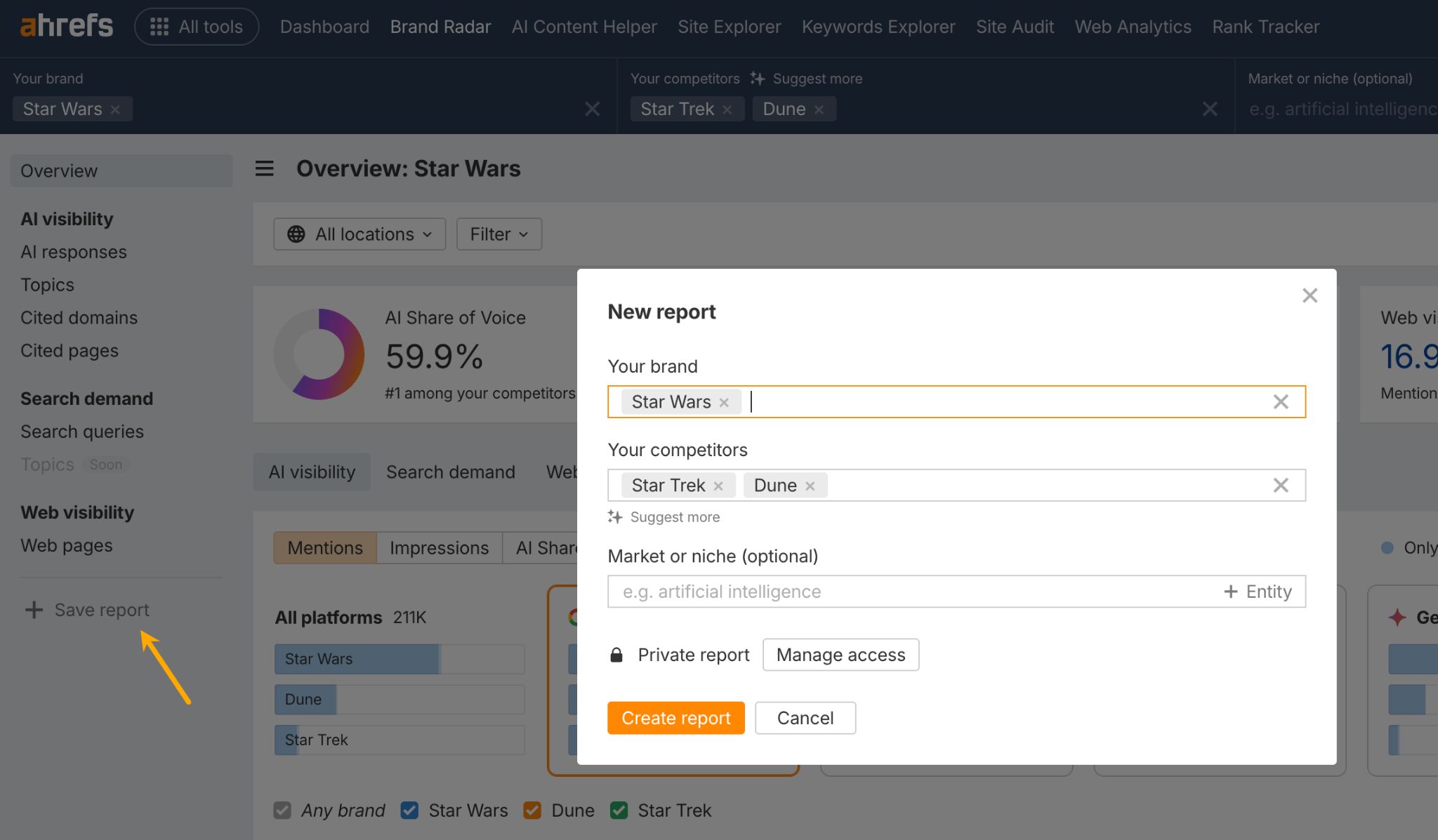The image size is (1438, 840).
Task: Clear the competitors field with its X control
Action: point(1281,485)
